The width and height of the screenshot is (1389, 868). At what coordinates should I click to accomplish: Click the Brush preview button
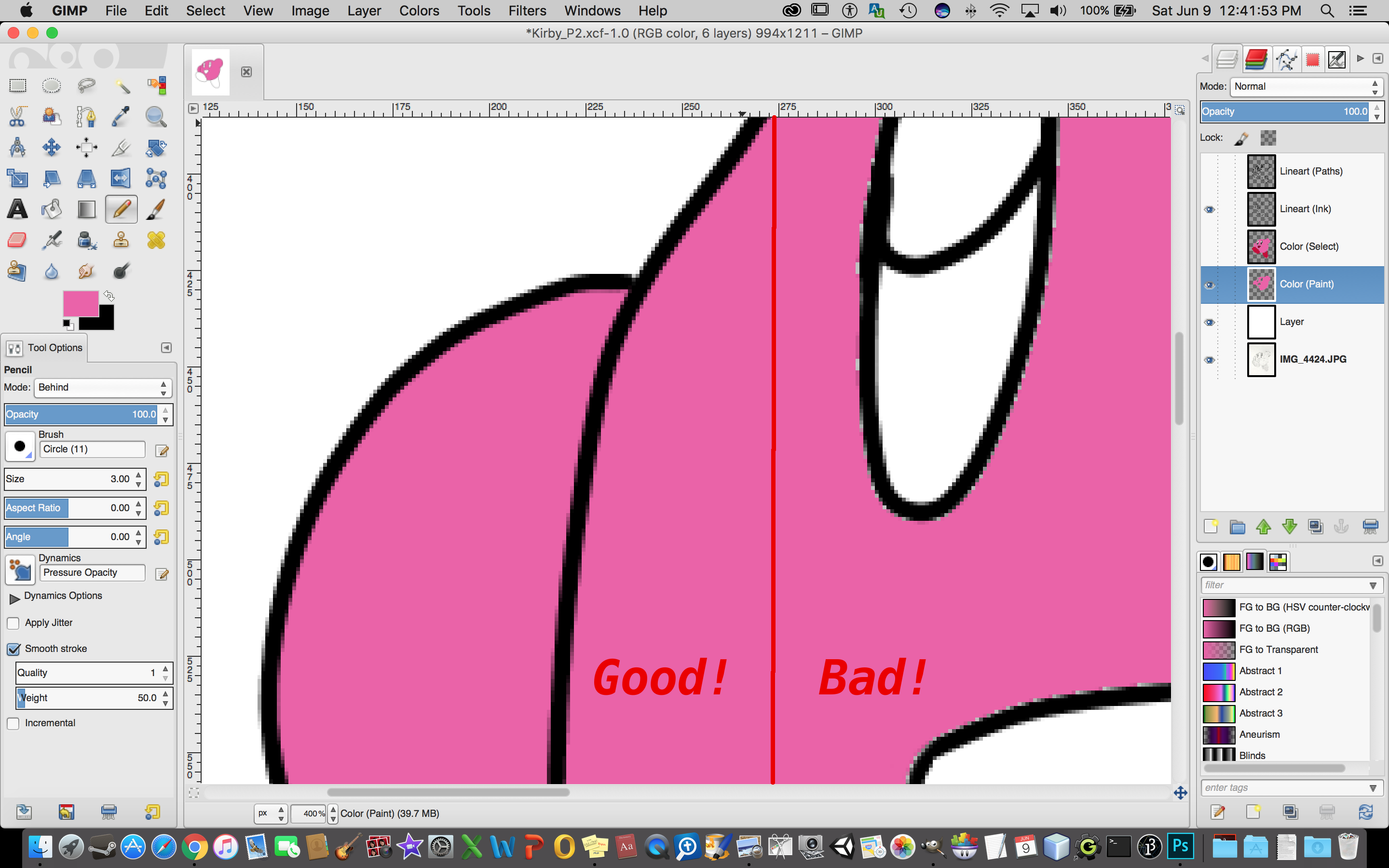(19, 446)
